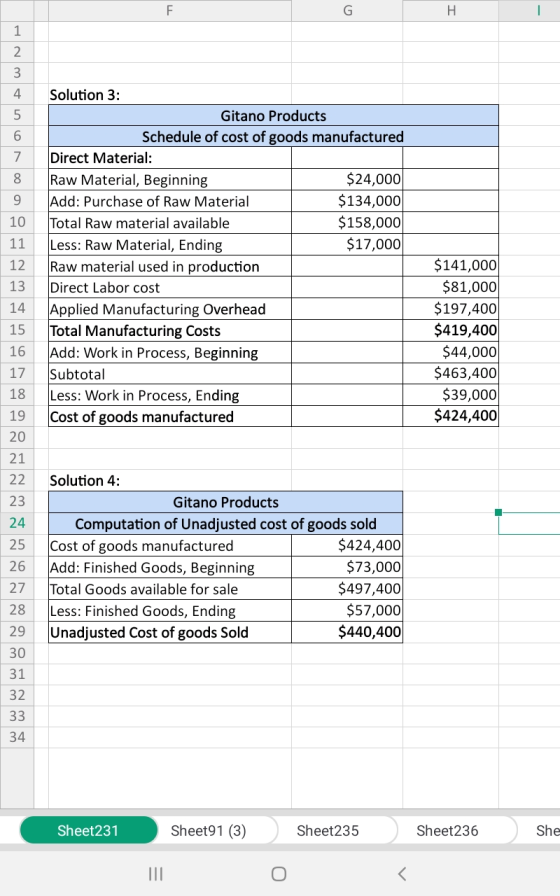Select the $197,400 cell
560x896 pixels.
(450, 309)
